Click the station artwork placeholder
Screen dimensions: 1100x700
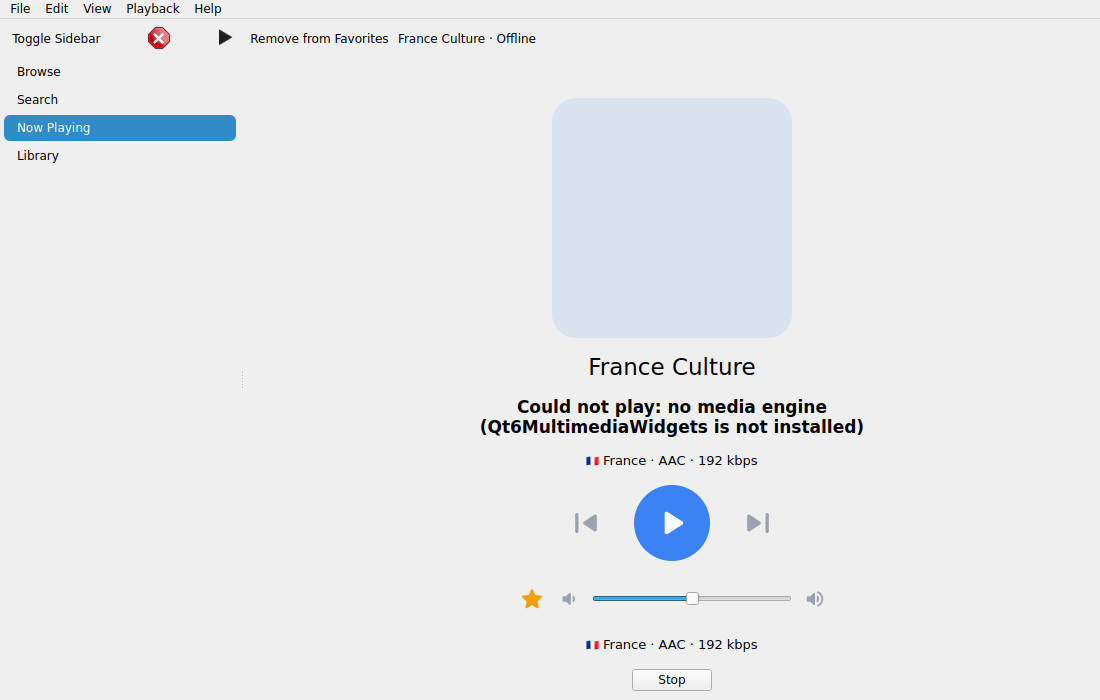[671, 218]
